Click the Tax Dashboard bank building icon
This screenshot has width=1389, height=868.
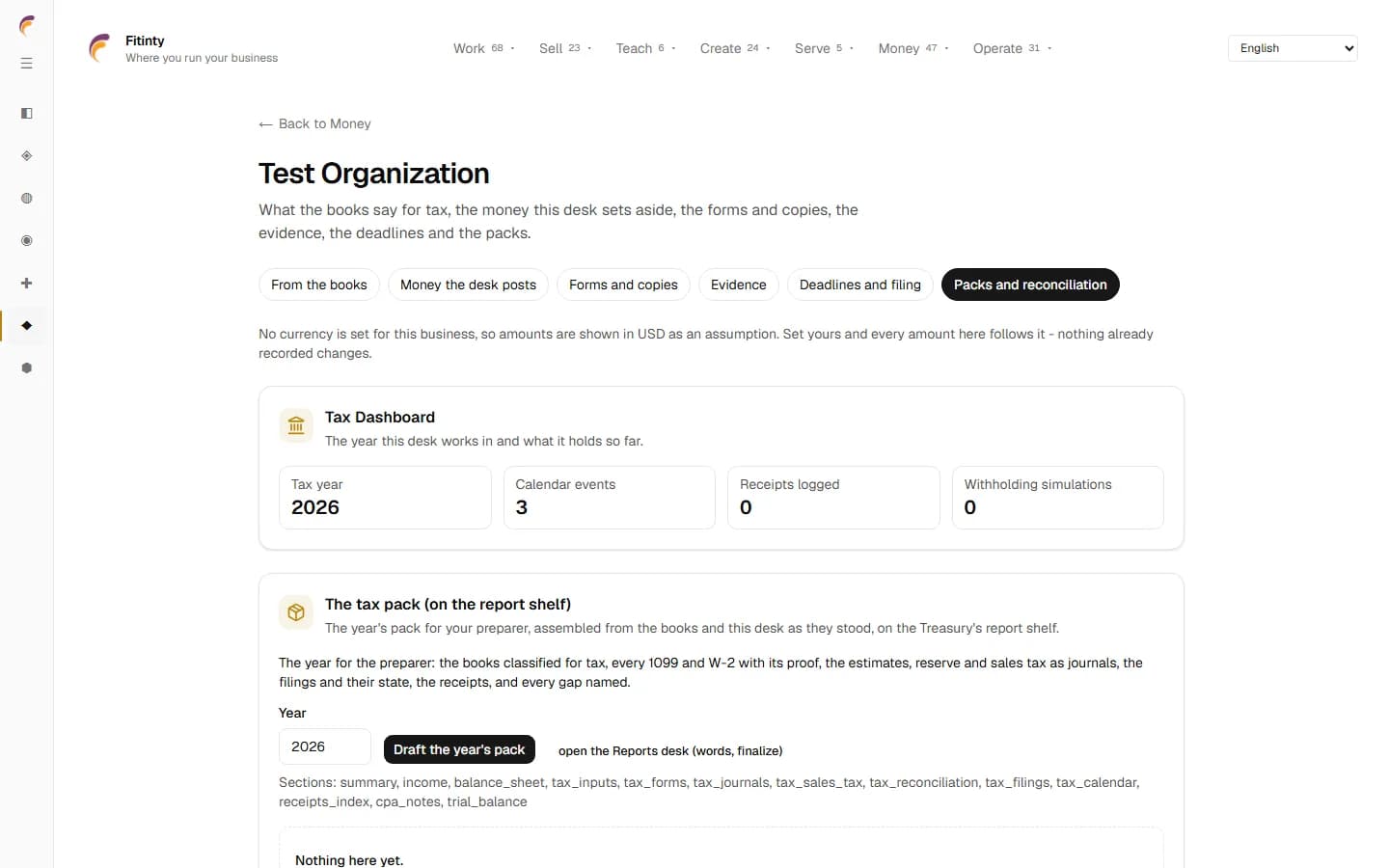[x=296, y=425]
